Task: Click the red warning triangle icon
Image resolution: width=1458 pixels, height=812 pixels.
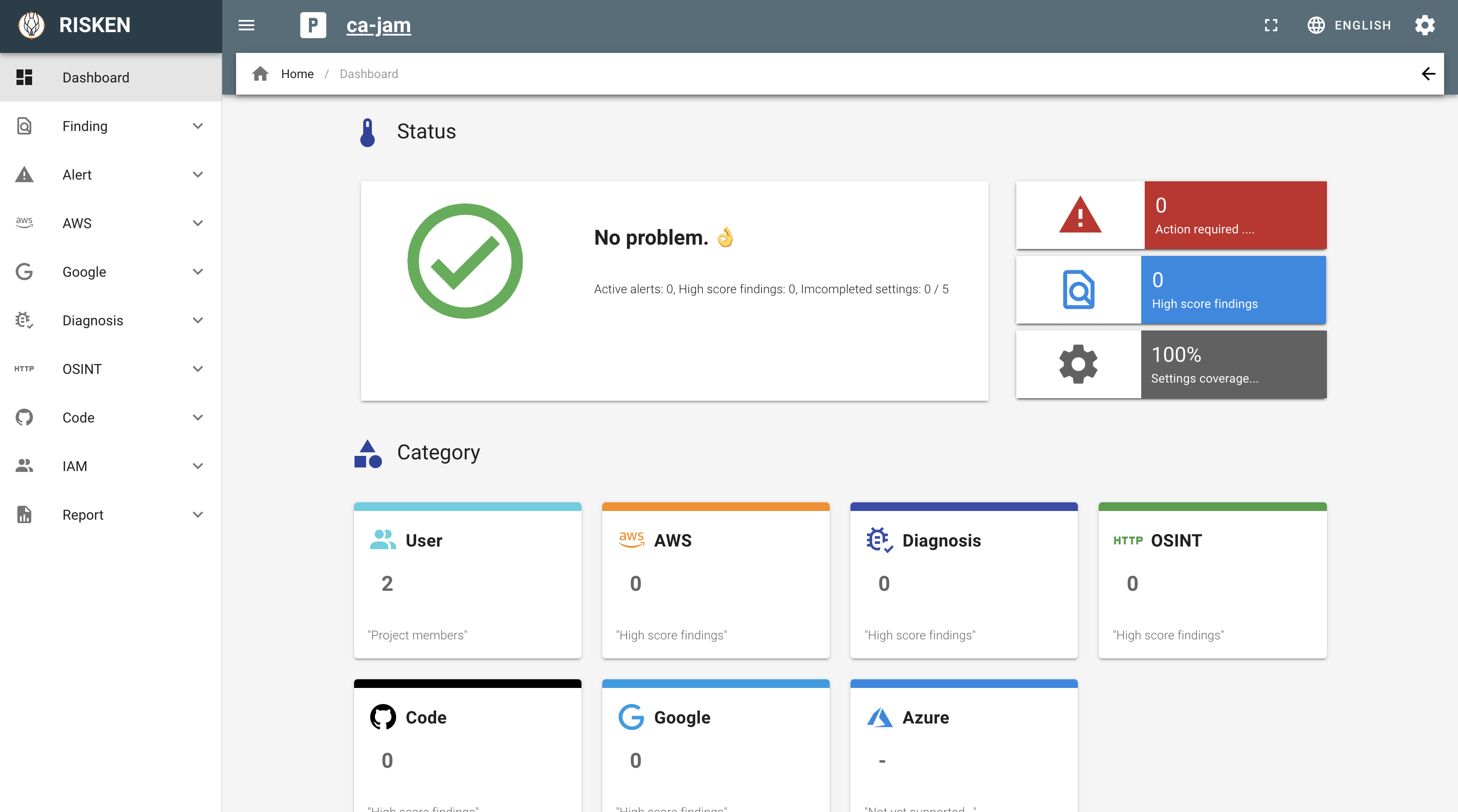Action: coord(1080,215)
